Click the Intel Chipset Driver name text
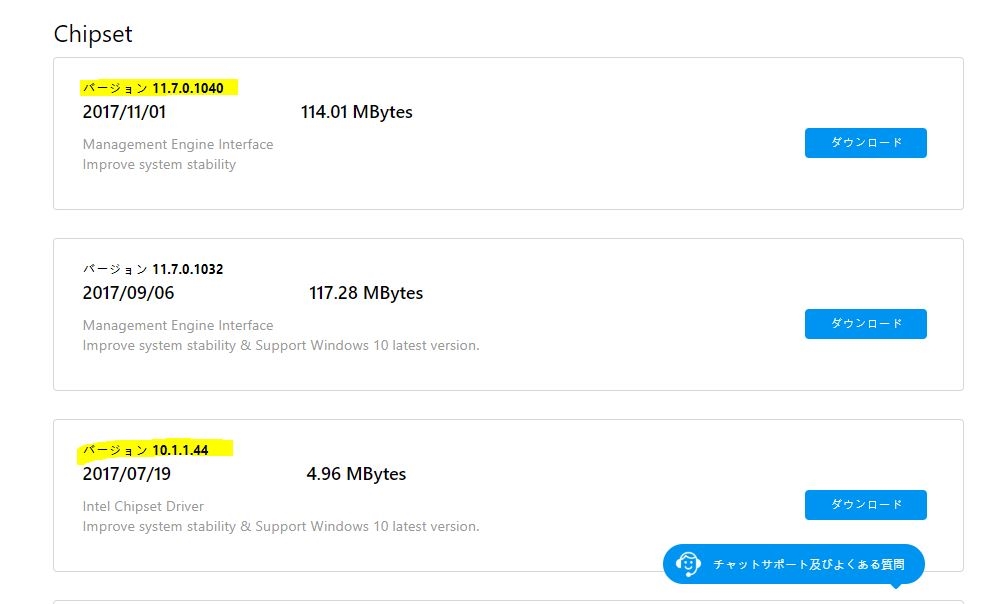The height and width of the screenshot is (604, 1003). 143,506
